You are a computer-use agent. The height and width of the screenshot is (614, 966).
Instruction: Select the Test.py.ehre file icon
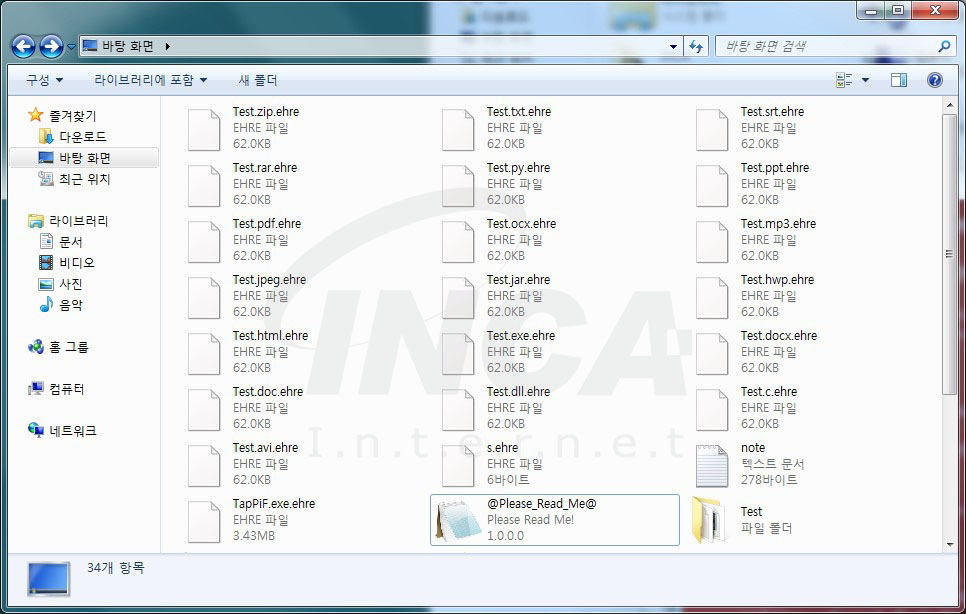458,186
